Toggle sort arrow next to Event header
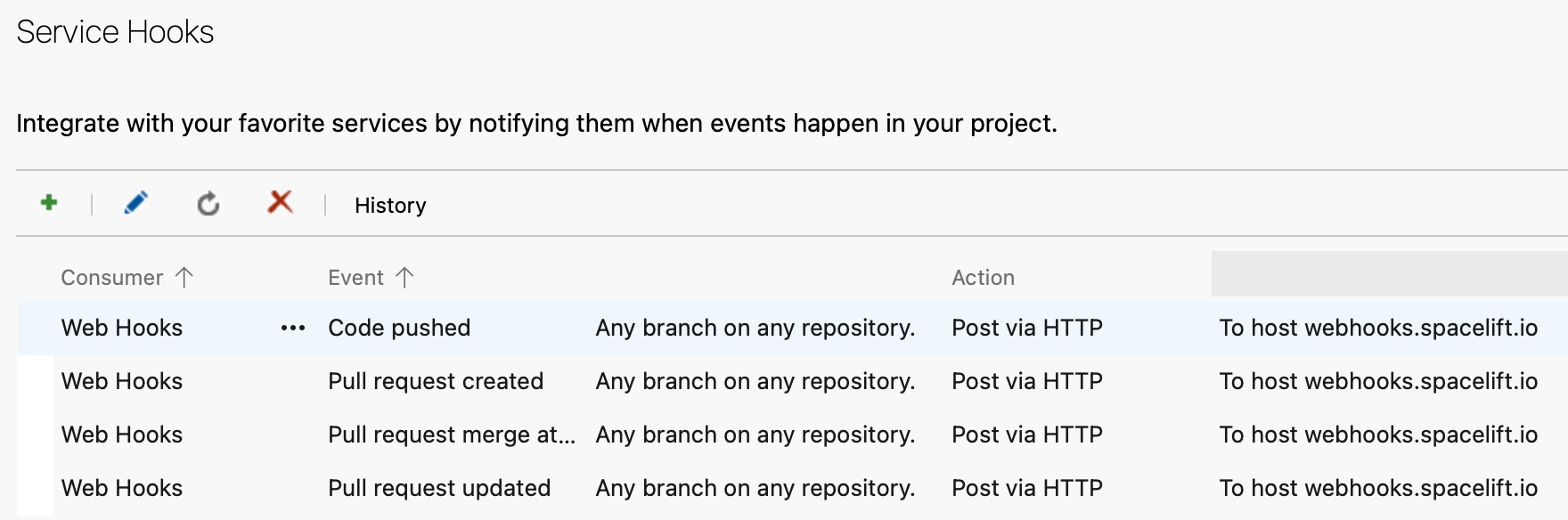The width and height of the screenshot is (1568, 520). [x=404, y=278]
